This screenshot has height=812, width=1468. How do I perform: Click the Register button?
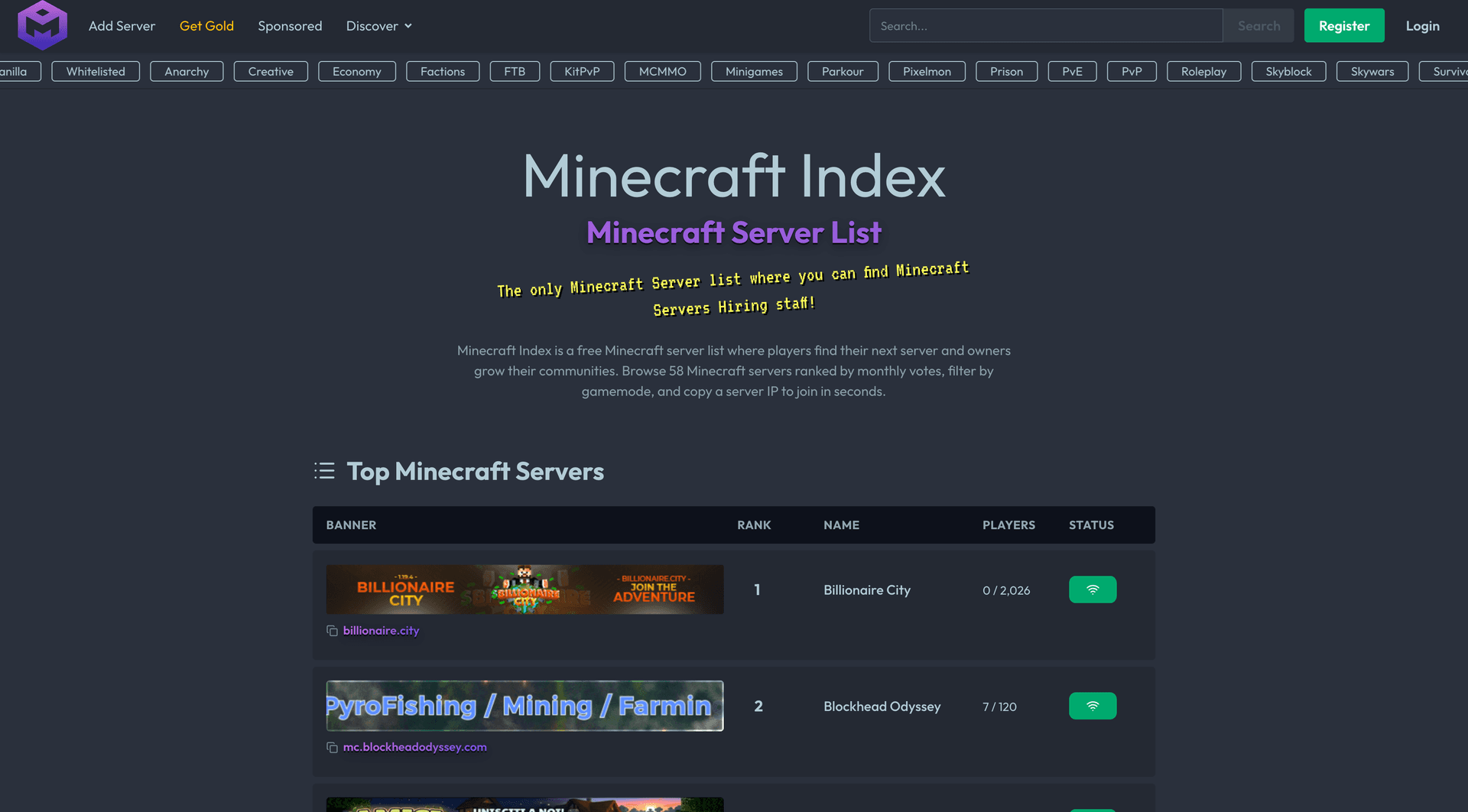coord(1344,26)
